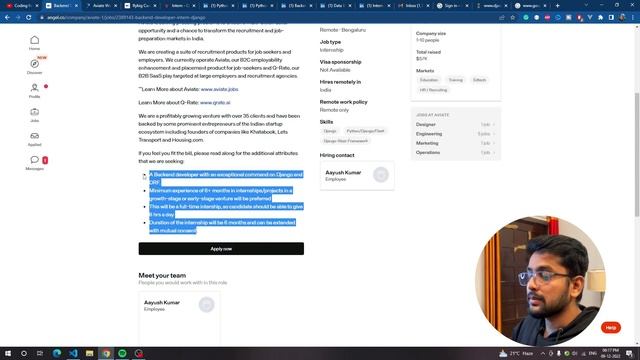Click the Apply now button

(x=221, y=249)
